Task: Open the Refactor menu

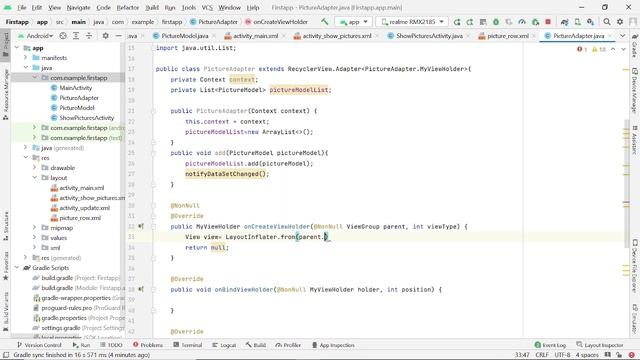Action: 128,7
